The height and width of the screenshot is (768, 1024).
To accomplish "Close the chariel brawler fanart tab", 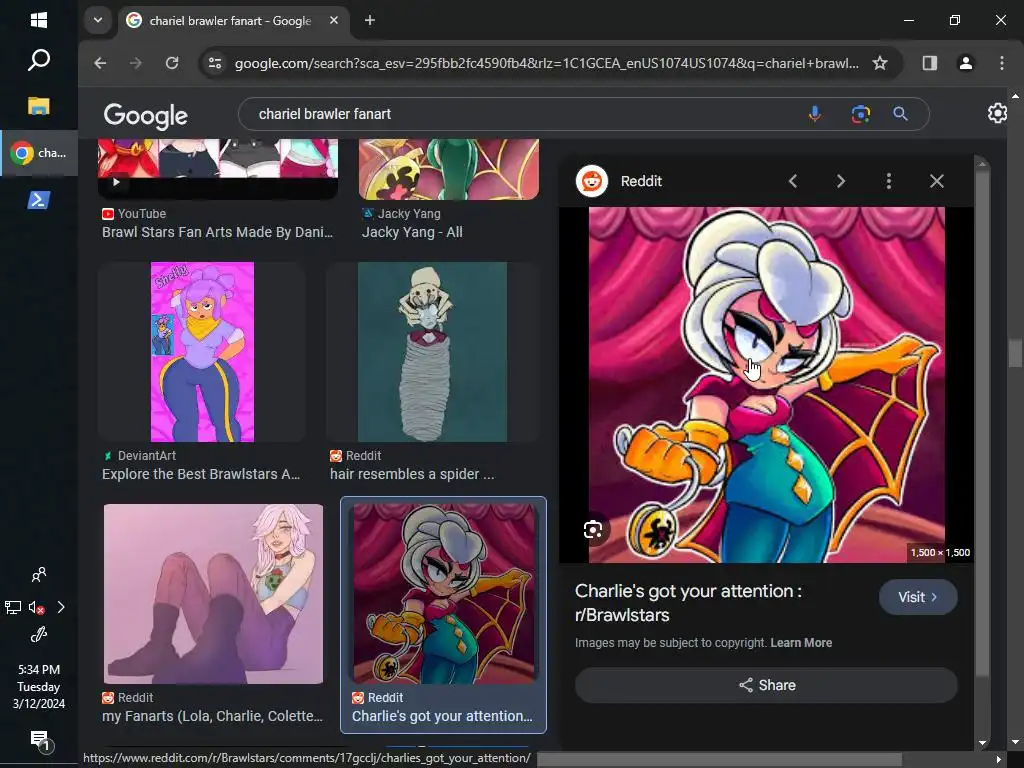I will click(x=334, y=20).
